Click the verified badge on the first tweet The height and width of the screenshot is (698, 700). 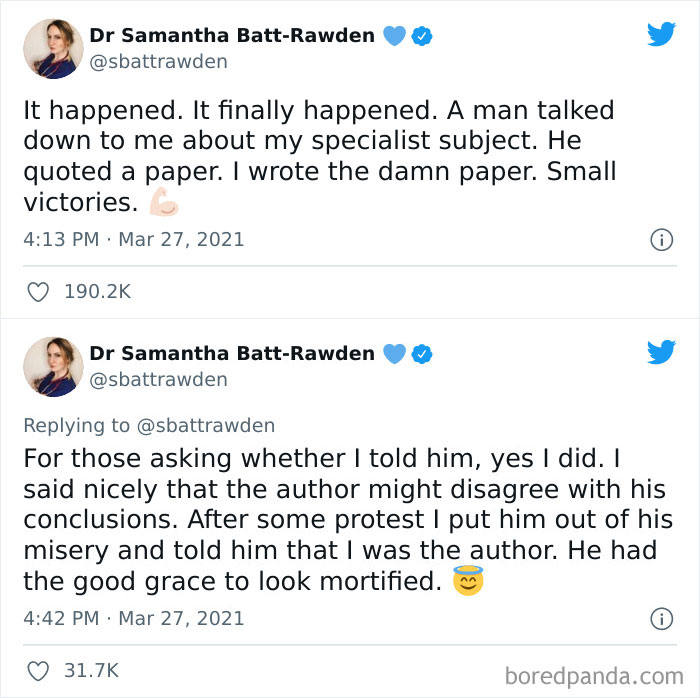point(423,36)
